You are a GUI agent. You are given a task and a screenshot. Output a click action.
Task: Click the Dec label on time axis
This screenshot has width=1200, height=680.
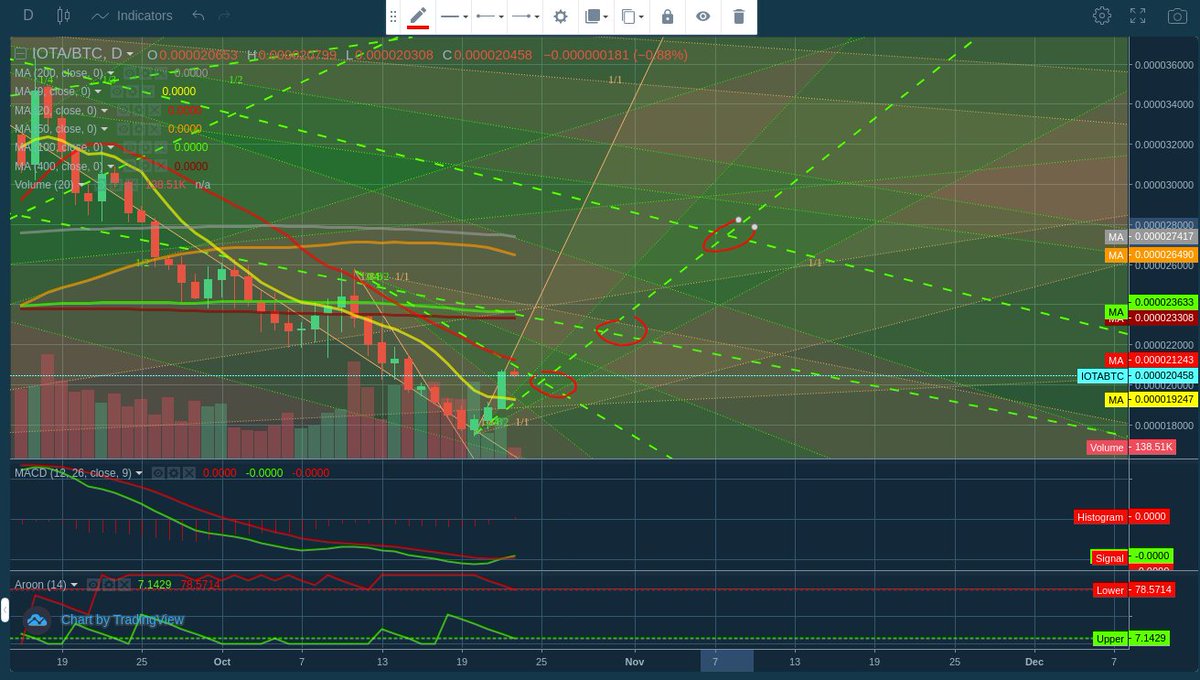1034,661
